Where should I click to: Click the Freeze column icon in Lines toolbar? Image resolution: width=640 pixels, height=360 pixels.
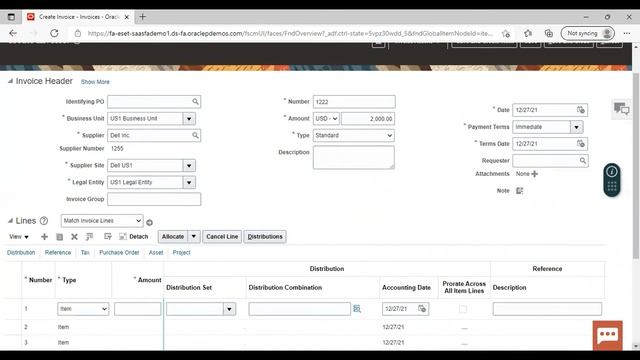tap(89, 237)
